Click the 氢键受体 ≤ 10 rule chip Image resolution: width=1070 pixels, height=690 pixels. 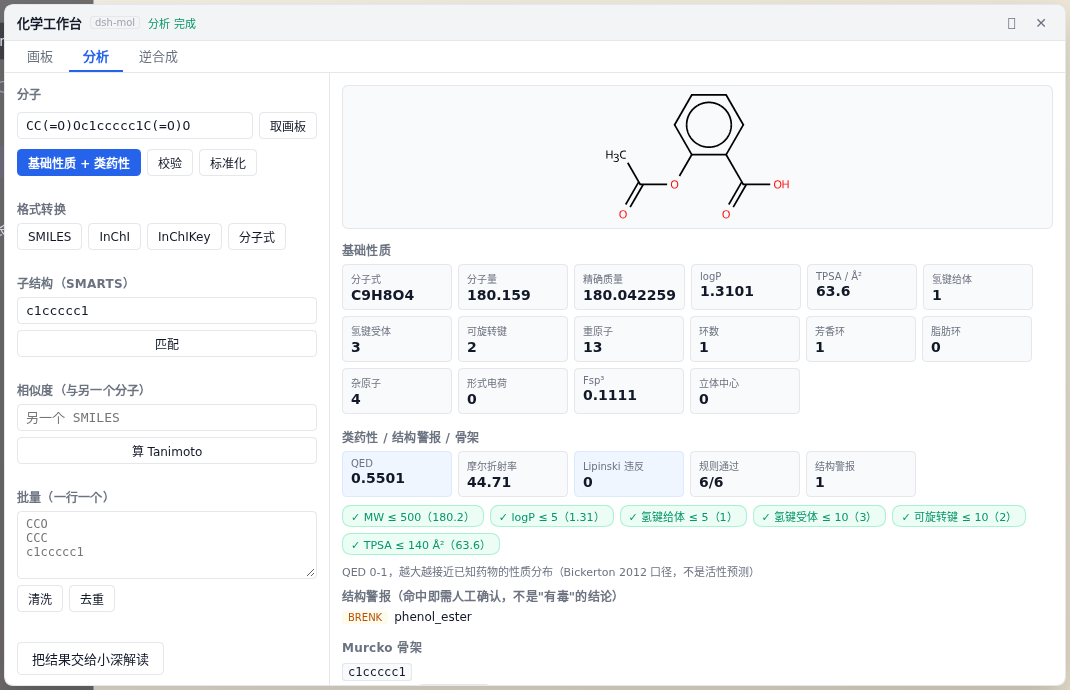(820, 517)
